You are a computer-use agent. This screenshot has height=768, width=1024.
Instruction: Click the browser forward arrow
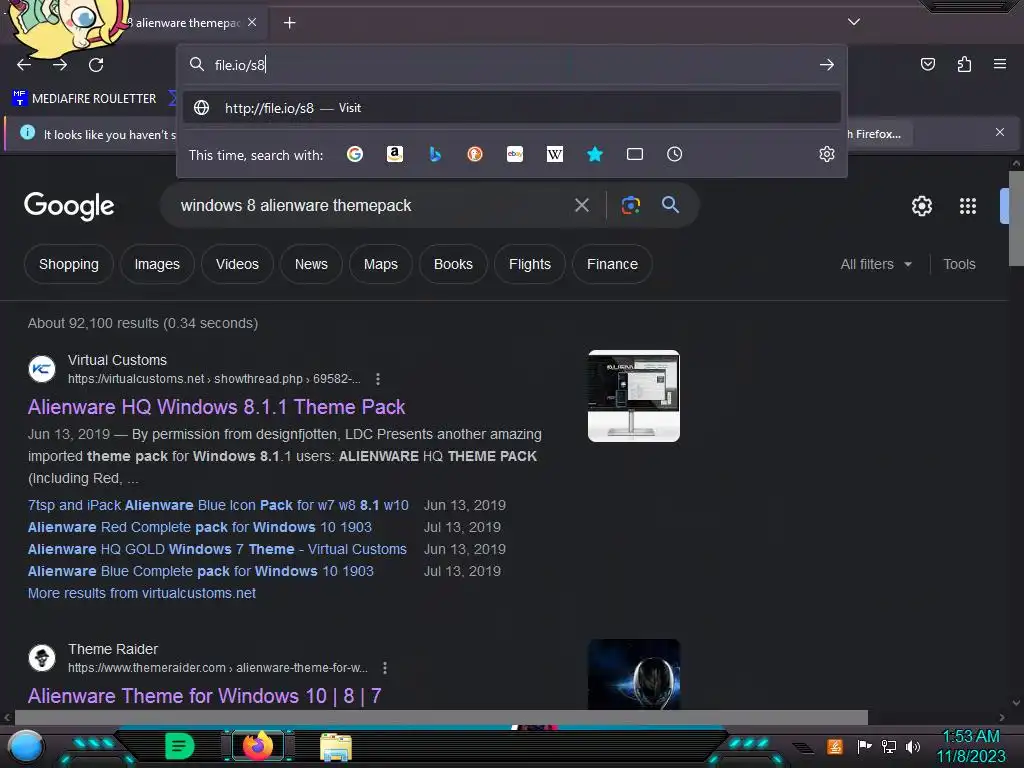pyautogui.click(x=60, y=65)
